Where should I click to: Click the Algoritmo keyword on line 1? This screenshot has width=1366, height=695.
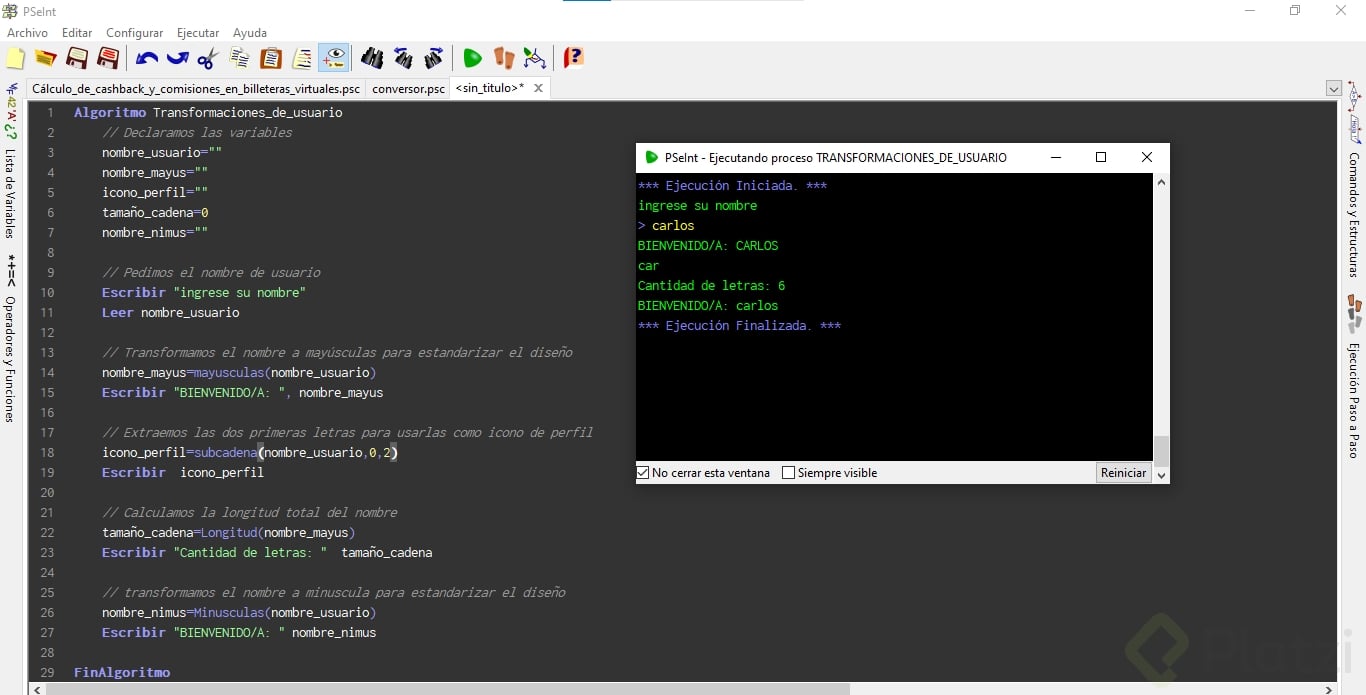(110, 112)
